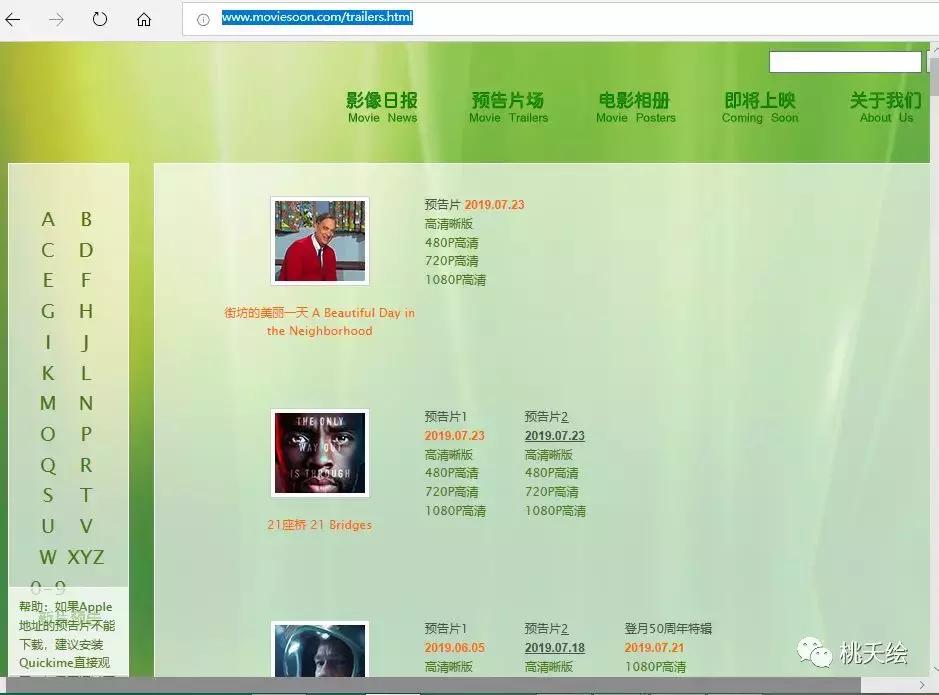The image size is (939, 695).
Task: Open 电影相册 Movie Posters
Action: 634,107
